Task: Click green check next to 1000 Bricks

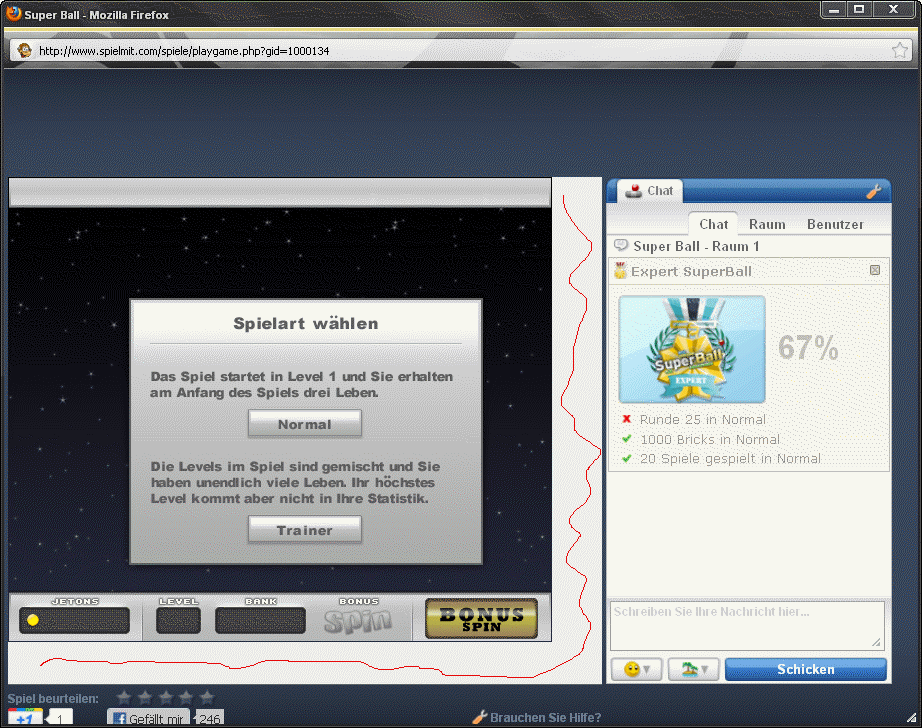Action: (626, 439)
